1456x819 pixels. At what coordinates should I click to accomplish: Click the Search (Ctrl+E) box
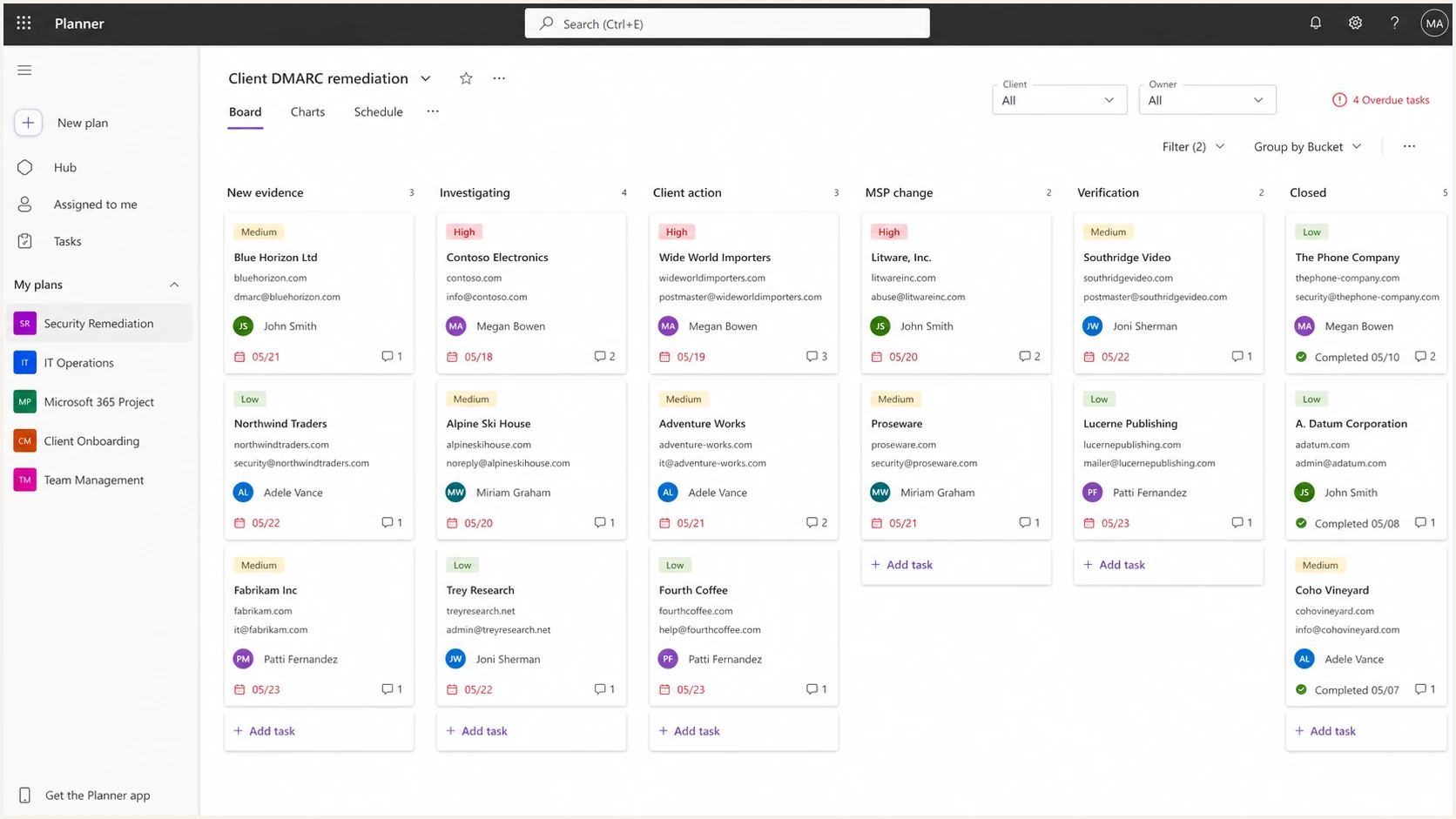coord(727,23)
